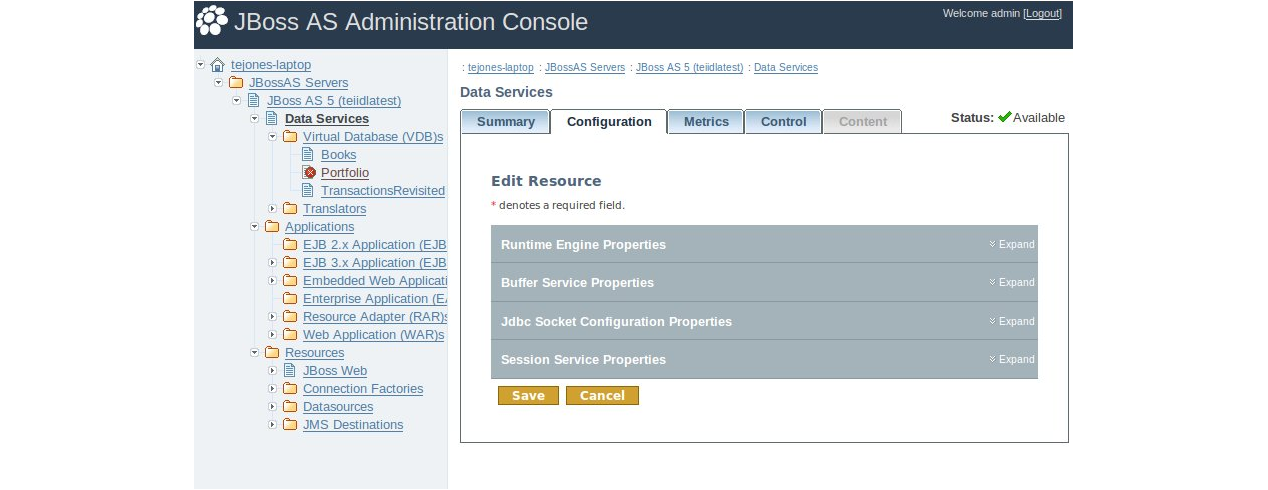The image size is (1268, 490).
Task: Click the green Available status checkmark
Action: click(1005, 117)
